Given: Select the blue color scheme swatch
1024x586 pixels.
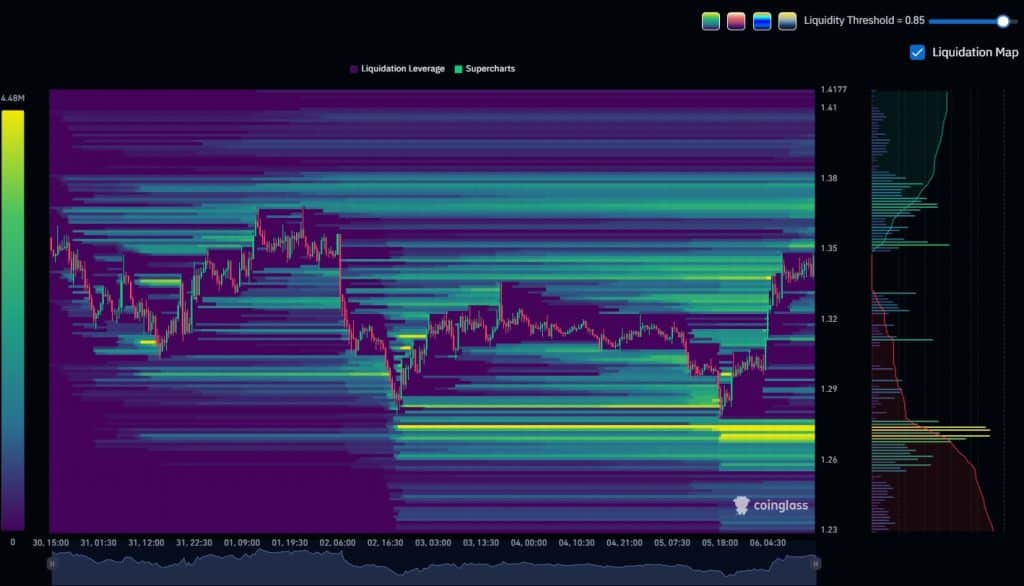Looking at the screenshot, I should [x=761, y=21].
